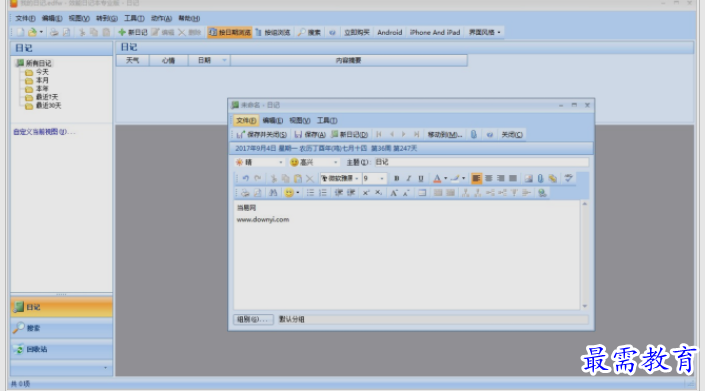The width and height of the screenshot is (705, 391).
Task: Open the diary editor File menu
Action: pos(246,120)
